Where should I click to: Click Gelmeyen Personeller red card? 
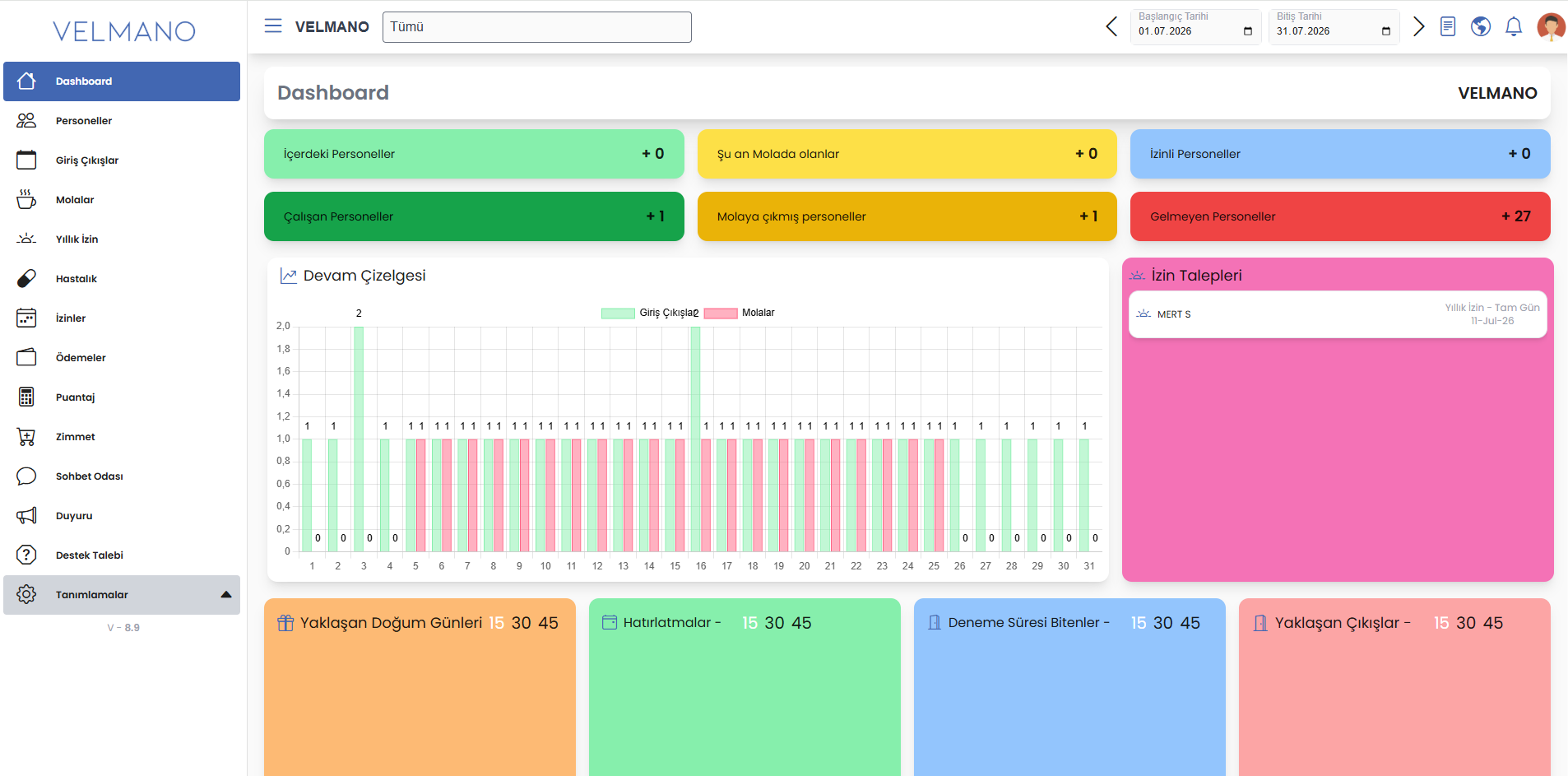coord(1340,216)
